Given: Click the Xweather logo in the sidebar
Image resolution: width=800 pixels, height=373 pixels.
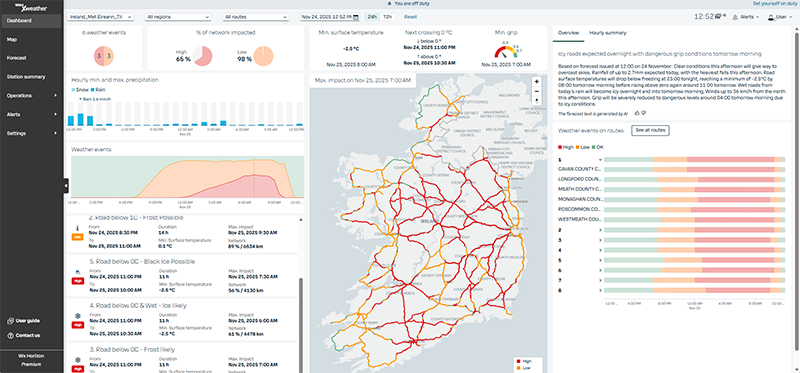Looking at the screenshot, I should (x=32, y=7).
